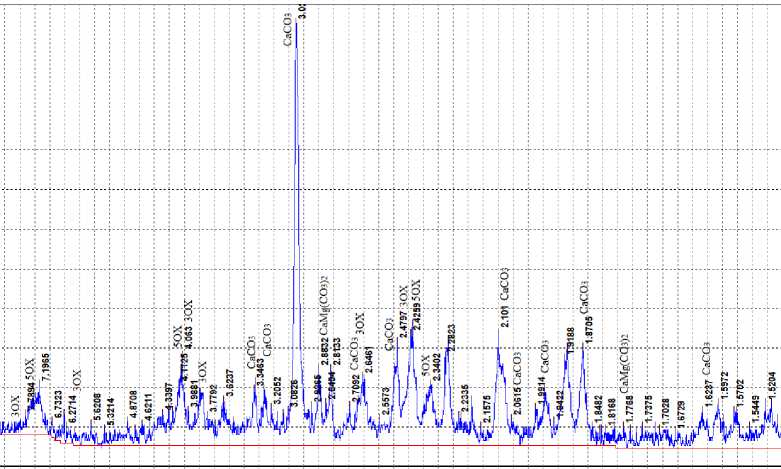Click the 3OX label above 6.2714

click(x=76, y=379)
